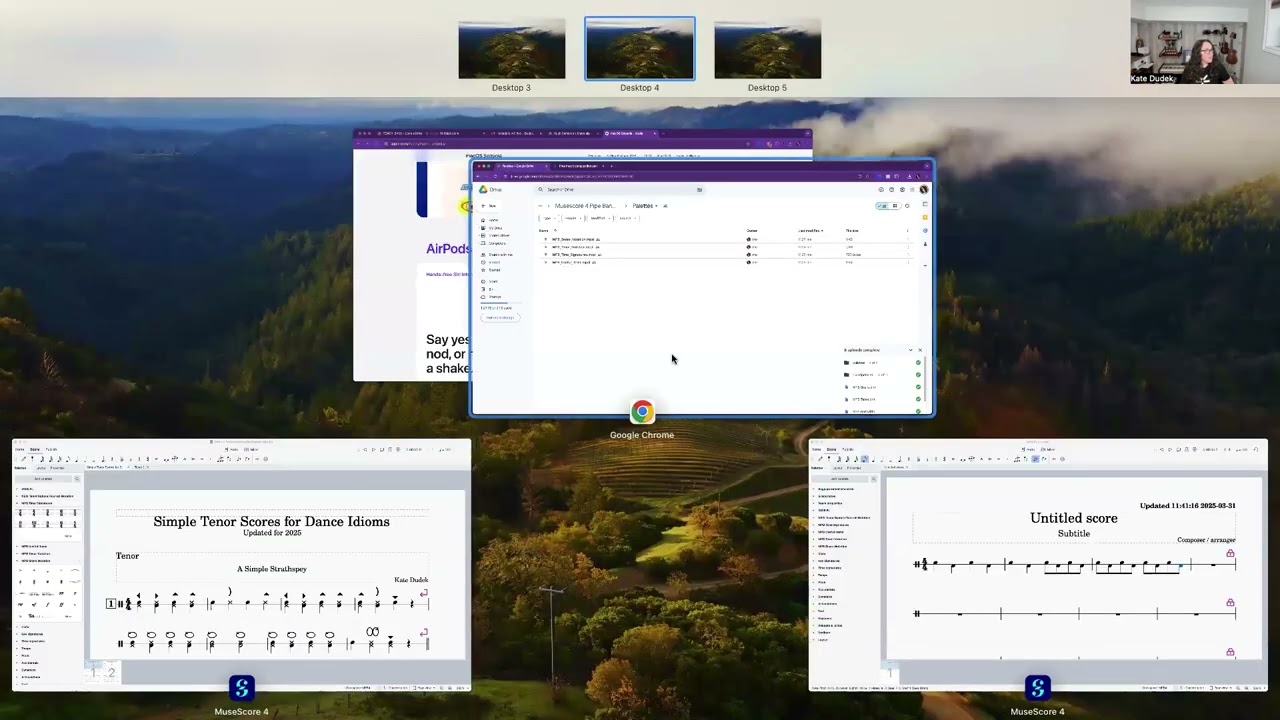The width and height of the screenshot is (1280, 720).
Task: Open Google account avatar in Drive
Action: (924, 189)
